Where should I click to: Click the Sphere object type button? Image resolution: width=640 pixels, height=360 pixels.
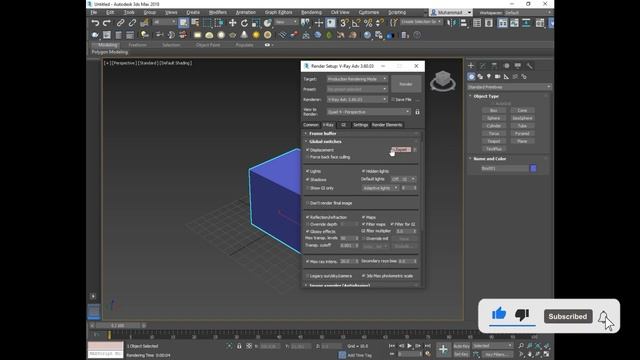(x=493, y=118)
